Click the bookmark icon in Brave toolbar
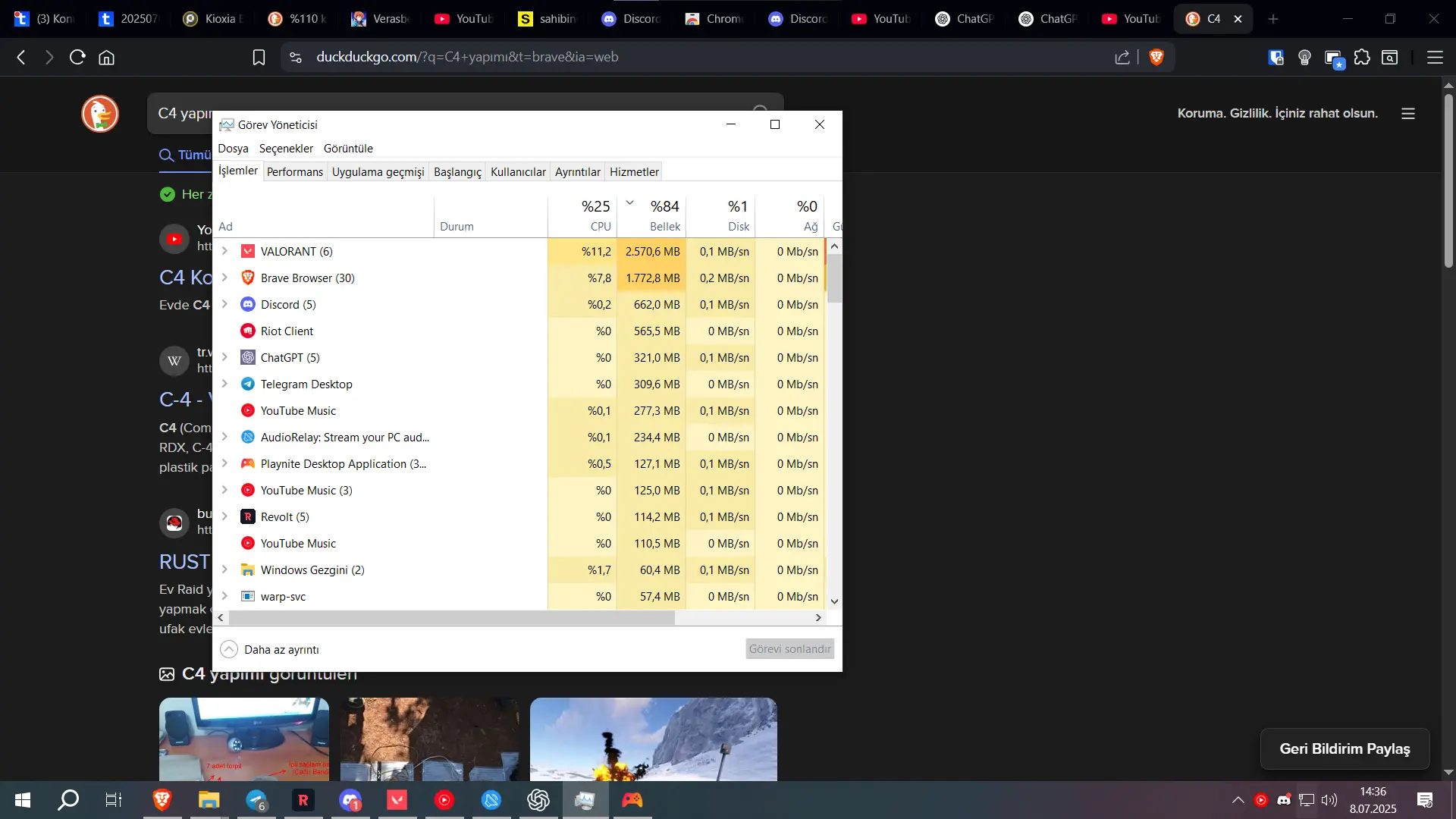 [259, 58]
